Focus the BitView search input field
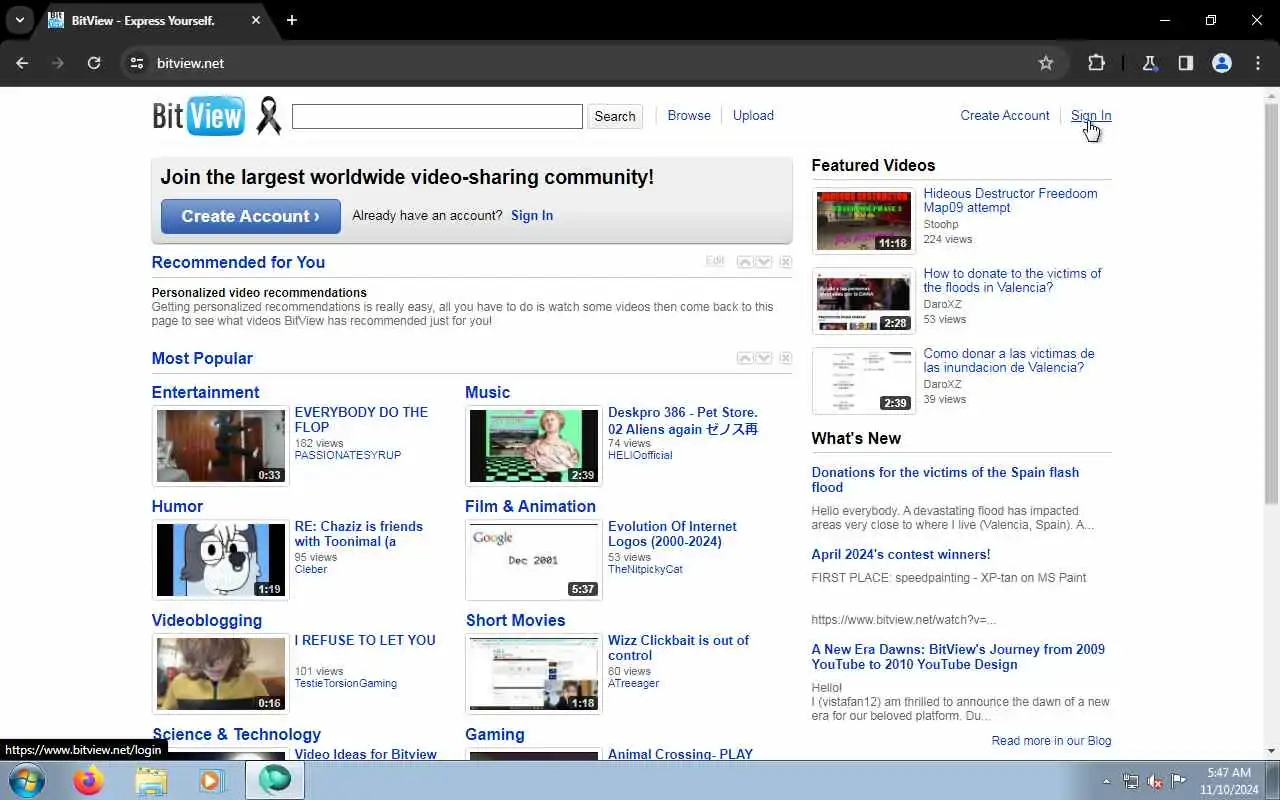Image resolution: width=1280 pixels, height=800 pixels. coord(437,116)
